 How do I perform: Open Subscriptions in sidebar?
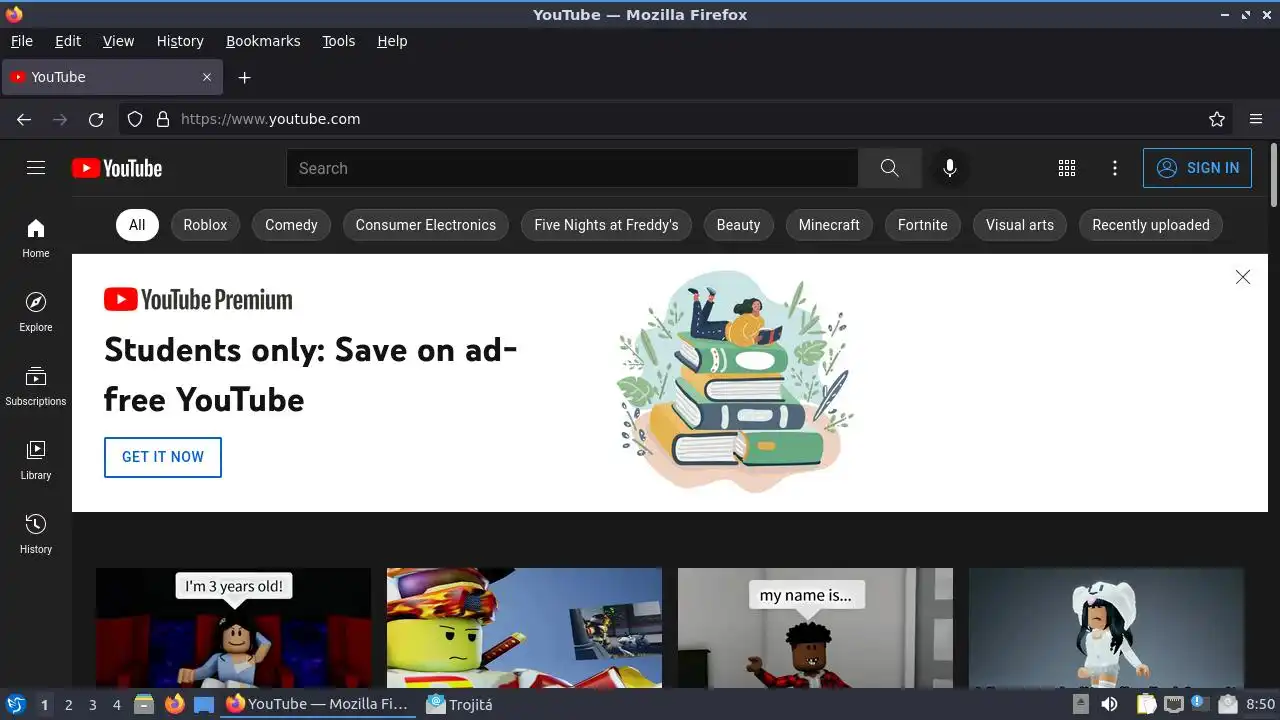[x=36, y=386]
